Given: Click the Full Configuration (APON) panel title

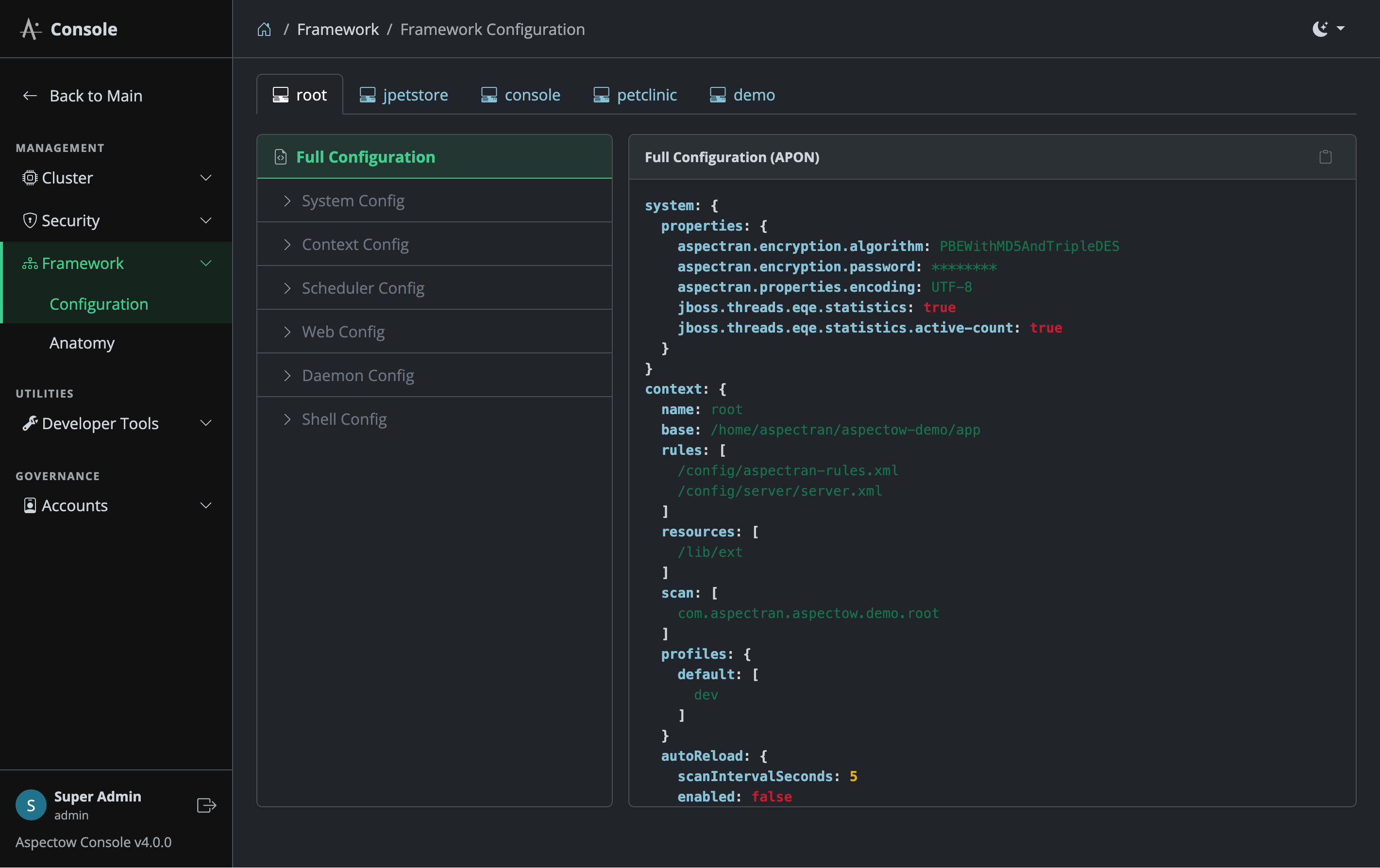Looking at the screenshot, I should (732, 157).
